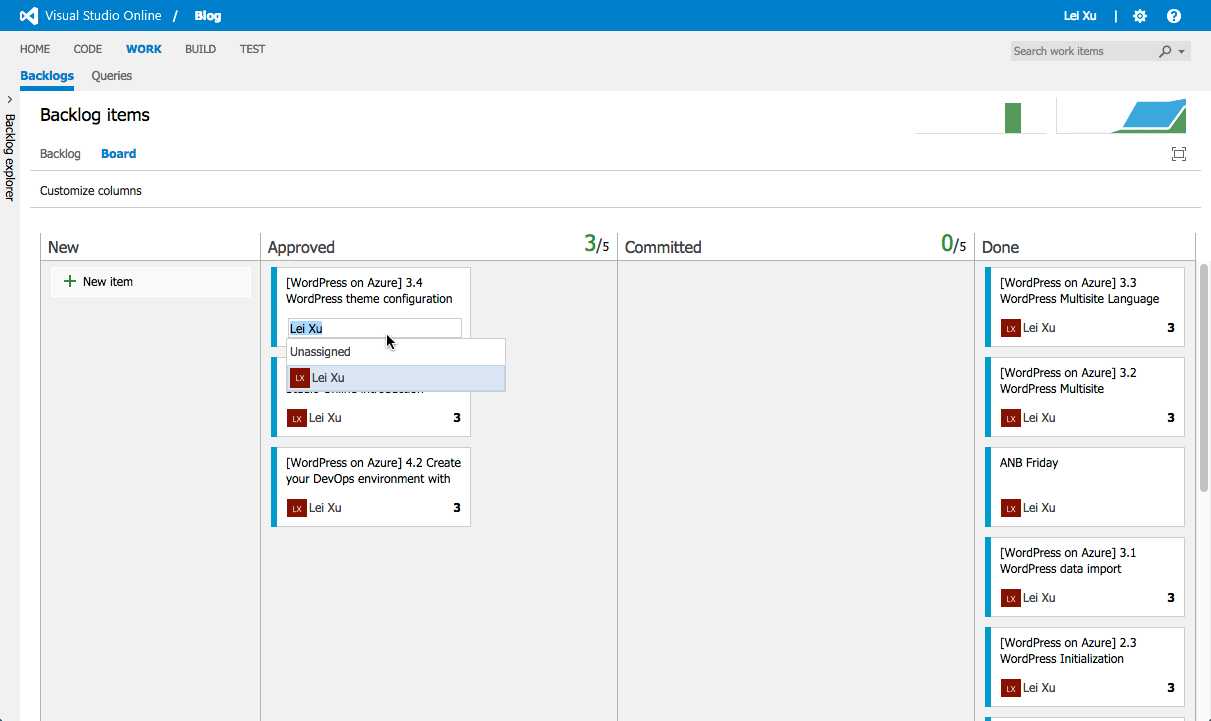Click the Customize columns link

[91, 191]
